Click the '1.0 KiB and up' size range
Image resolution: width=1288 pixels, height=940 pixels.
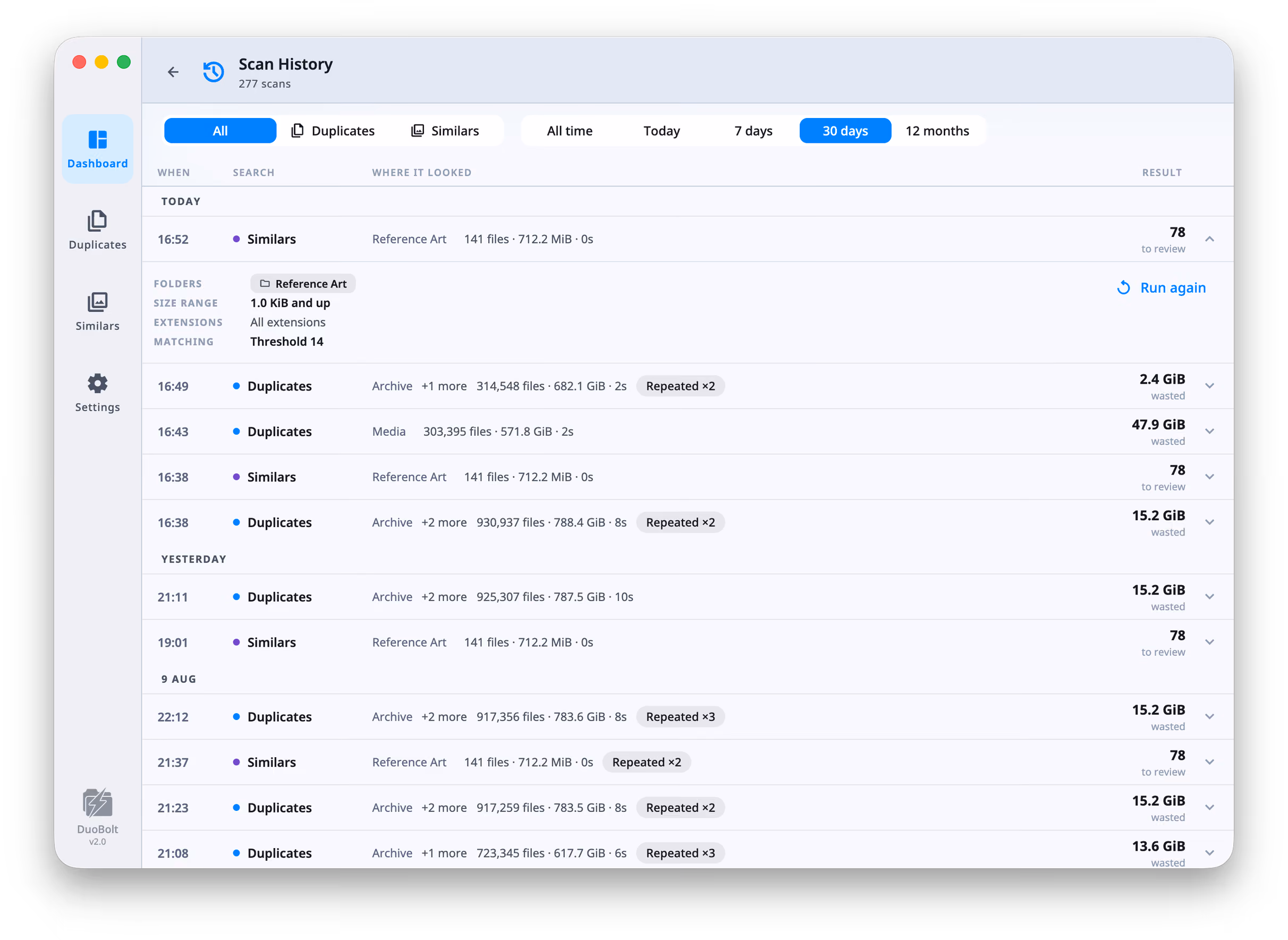click(x=290, y=303)
